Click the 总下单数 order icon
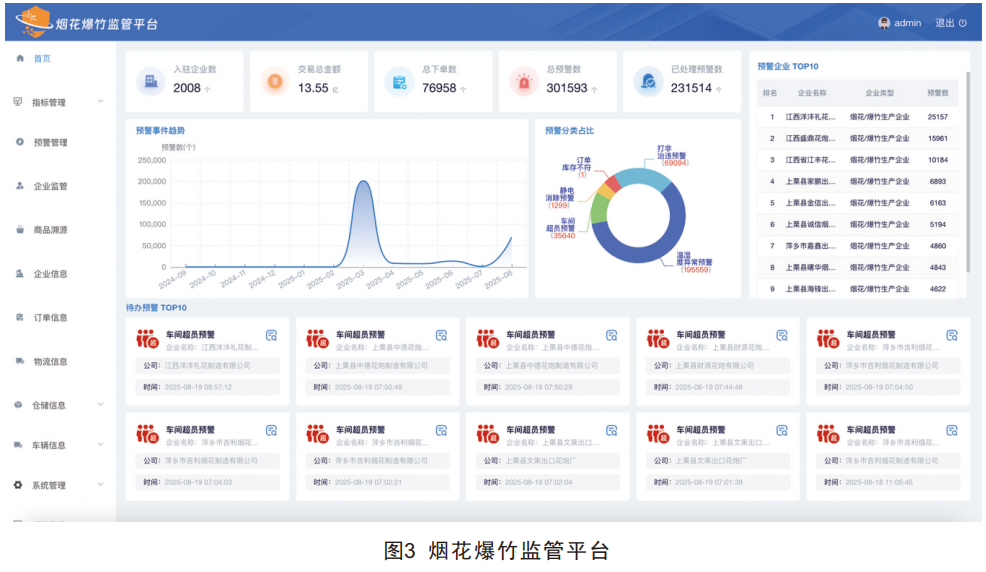 click(x=400, y=81)
